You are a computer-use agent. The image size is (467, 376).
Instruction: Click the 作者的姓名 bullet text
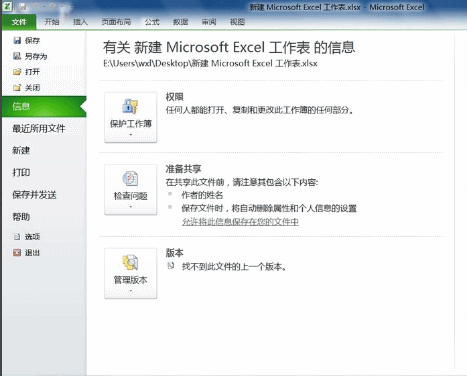pos(202,195)
